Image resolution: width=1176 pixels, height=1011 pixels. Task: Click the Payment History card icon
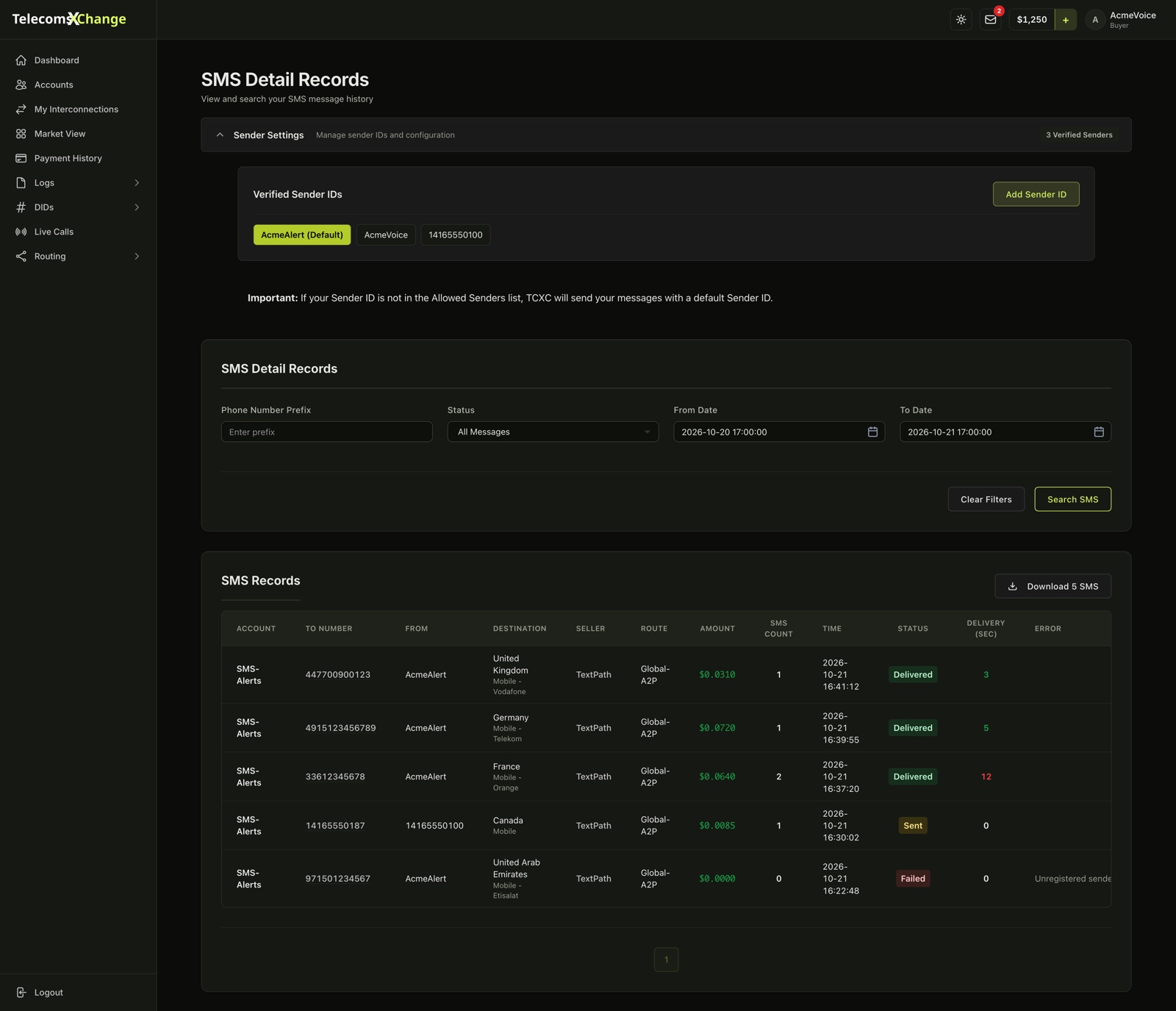tap(21, 158)
